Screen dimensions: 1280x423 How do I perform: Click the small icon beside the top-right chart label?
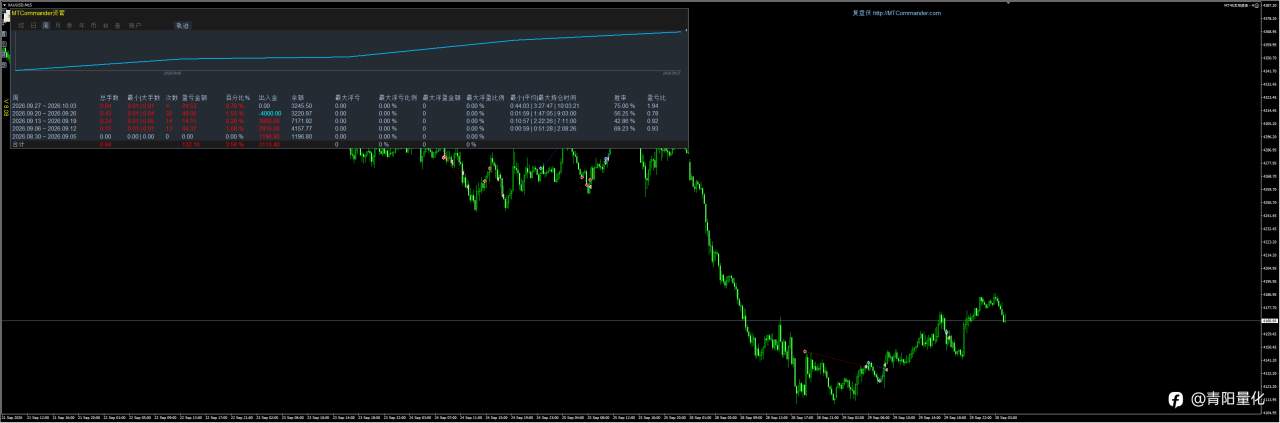pyautogui.click(x=1257, y=5)
